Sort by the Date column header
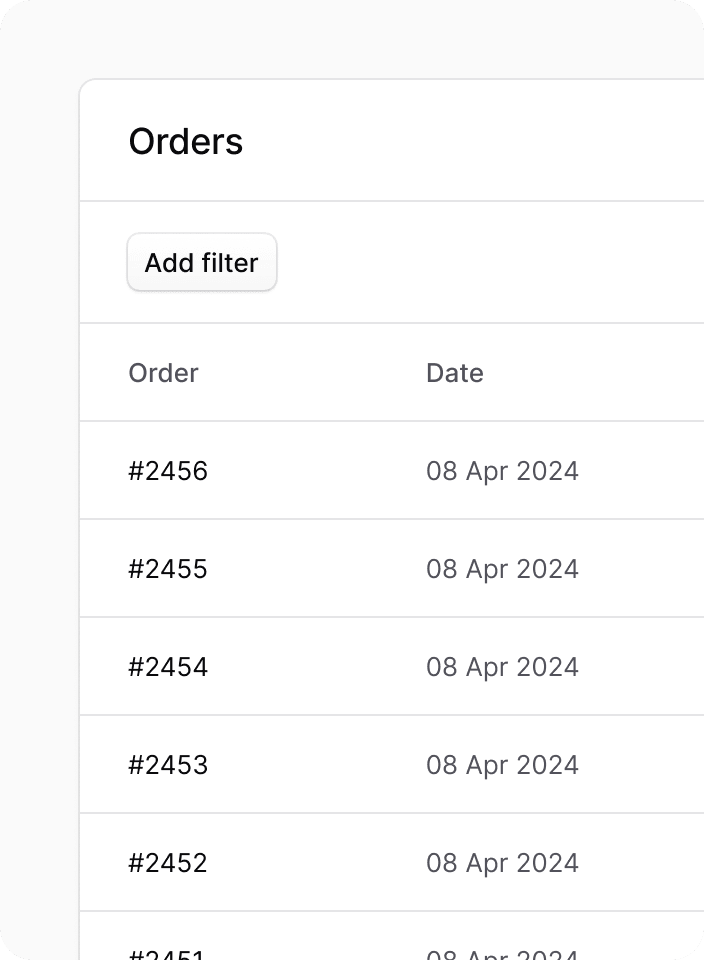Image resolution: width=704 pixels, height=960 pixels. (x=454, y=372)
